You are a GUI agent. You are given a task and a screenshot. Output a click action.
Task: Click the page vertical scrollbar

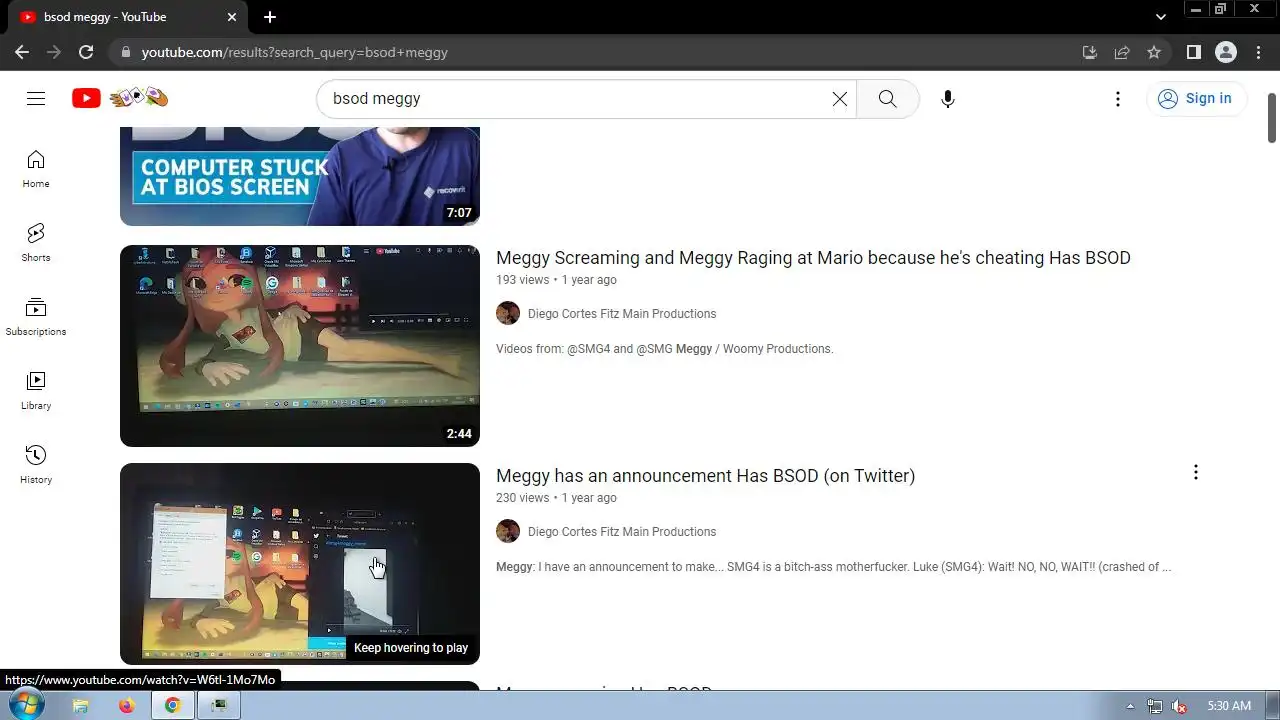coord(1272,120)
